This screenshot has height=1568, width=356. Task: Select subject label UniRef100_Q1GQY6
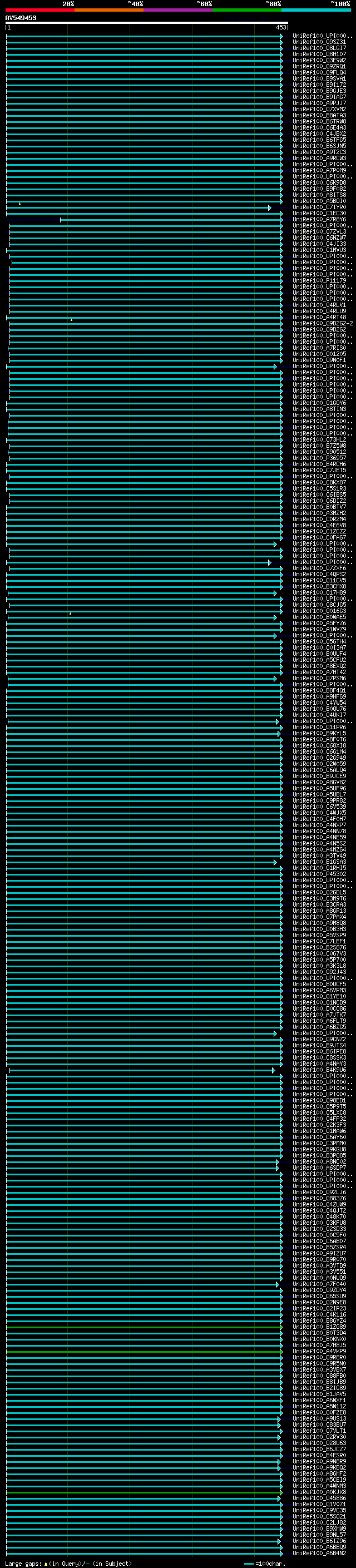coord(319,403)
